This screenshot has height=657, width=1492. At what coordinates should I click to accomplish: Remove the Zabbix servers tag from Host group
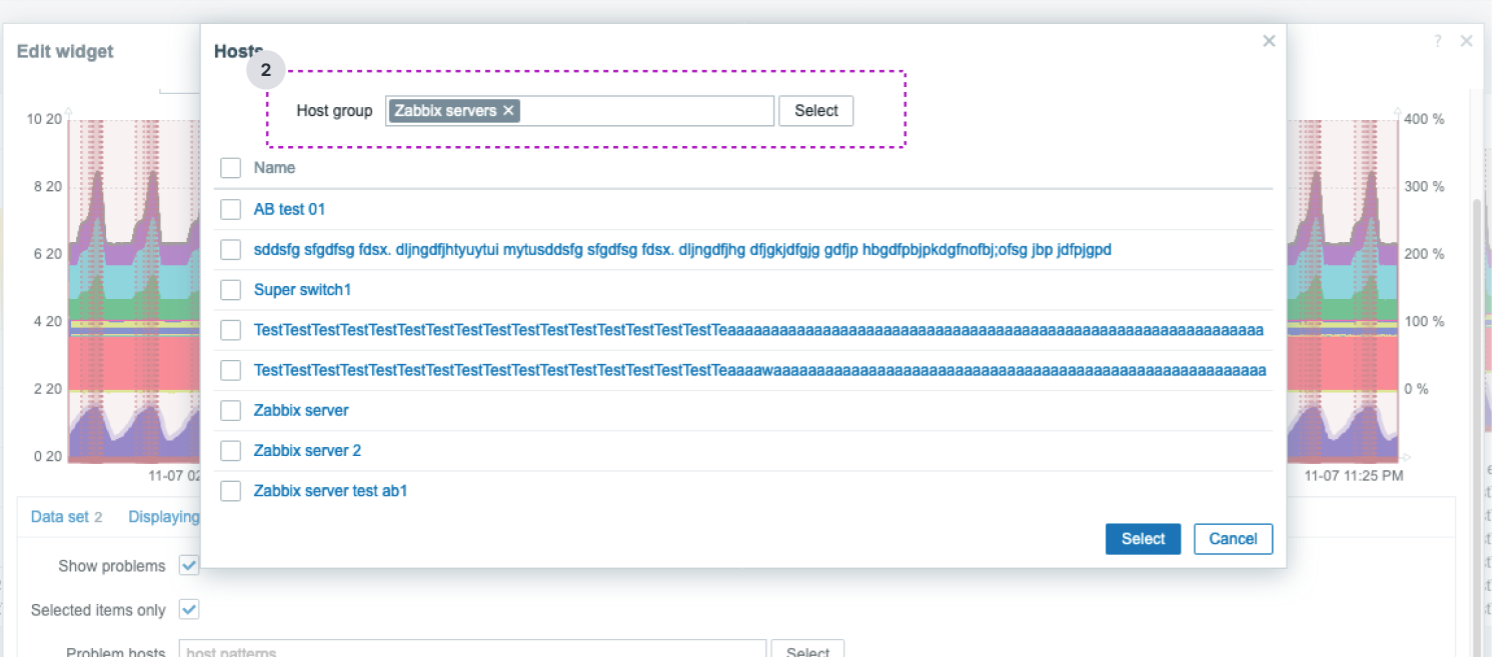pos(508,111)
